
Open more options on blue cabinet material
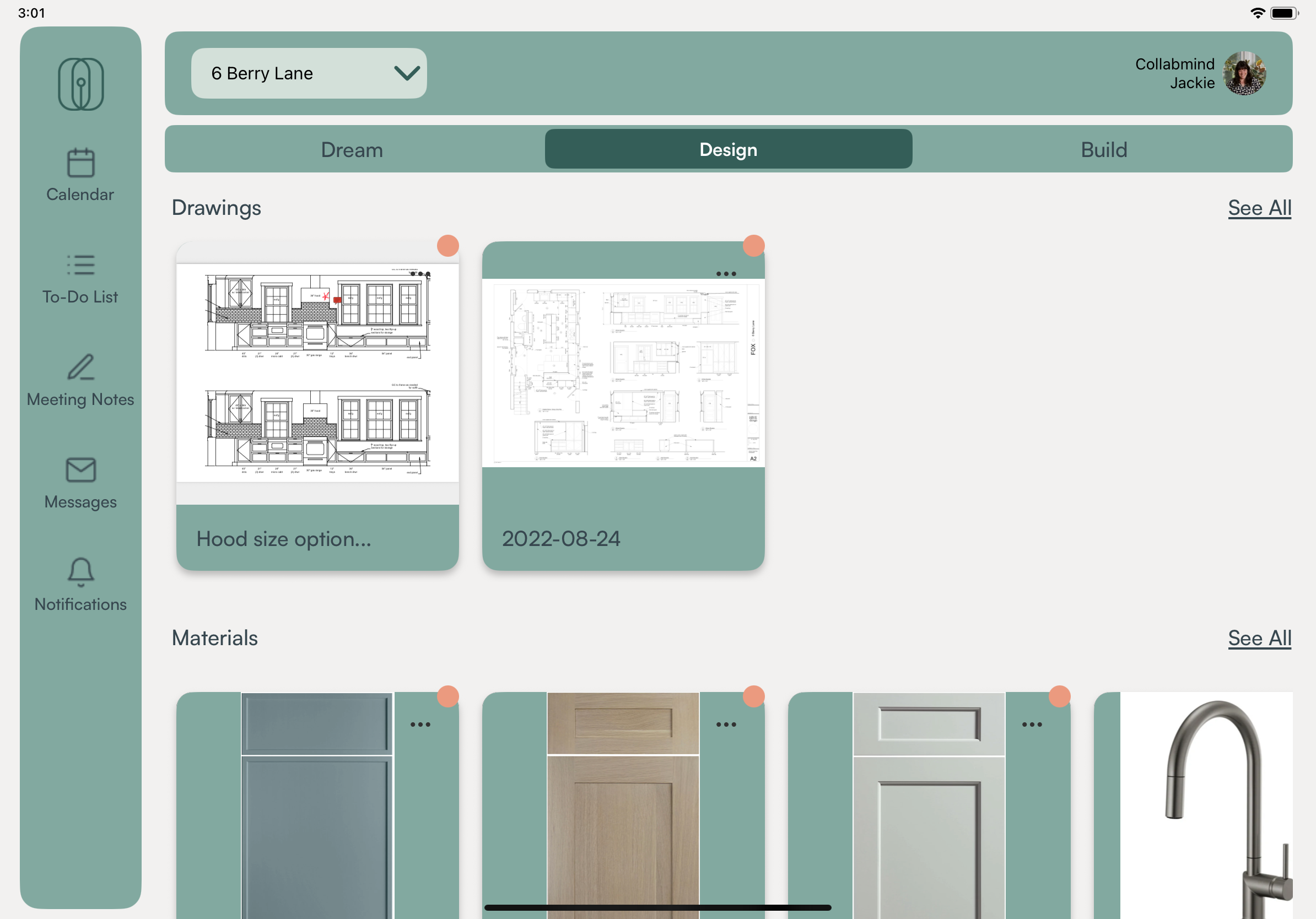pyautogui.click(x=420, y=724)
